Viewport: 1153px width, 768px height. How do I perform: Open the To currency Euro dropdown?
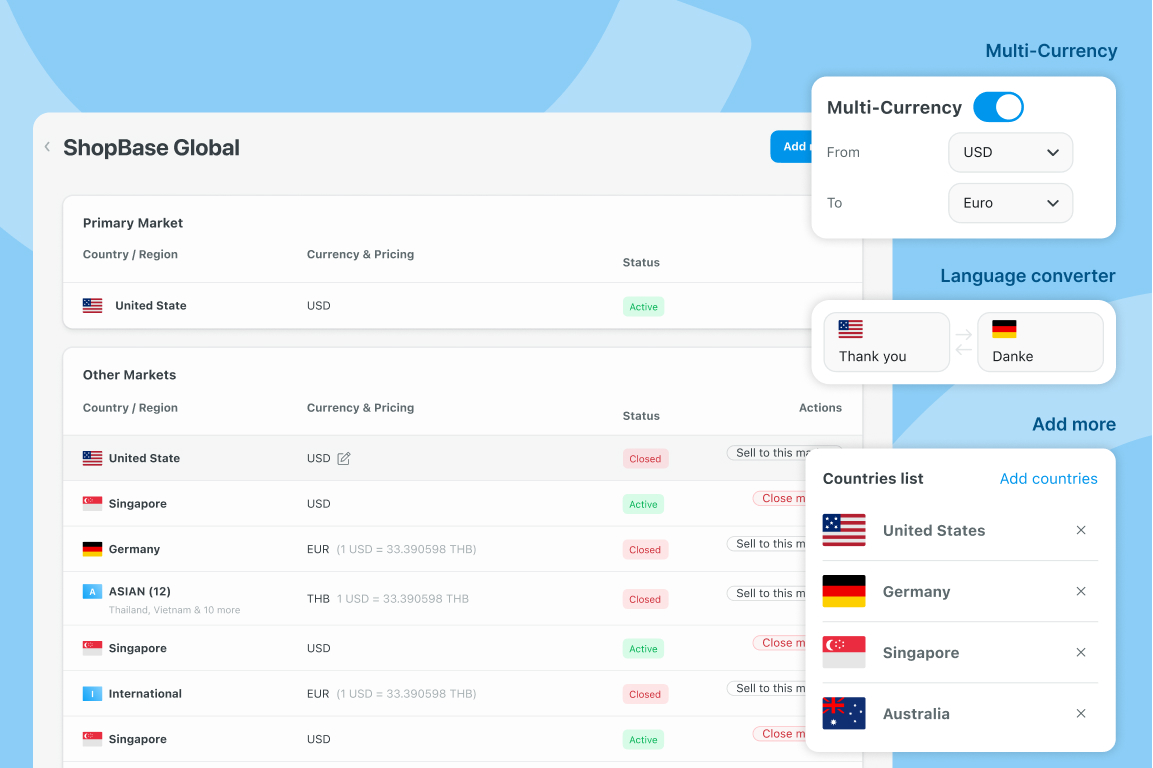click(x=1010, y=203)
